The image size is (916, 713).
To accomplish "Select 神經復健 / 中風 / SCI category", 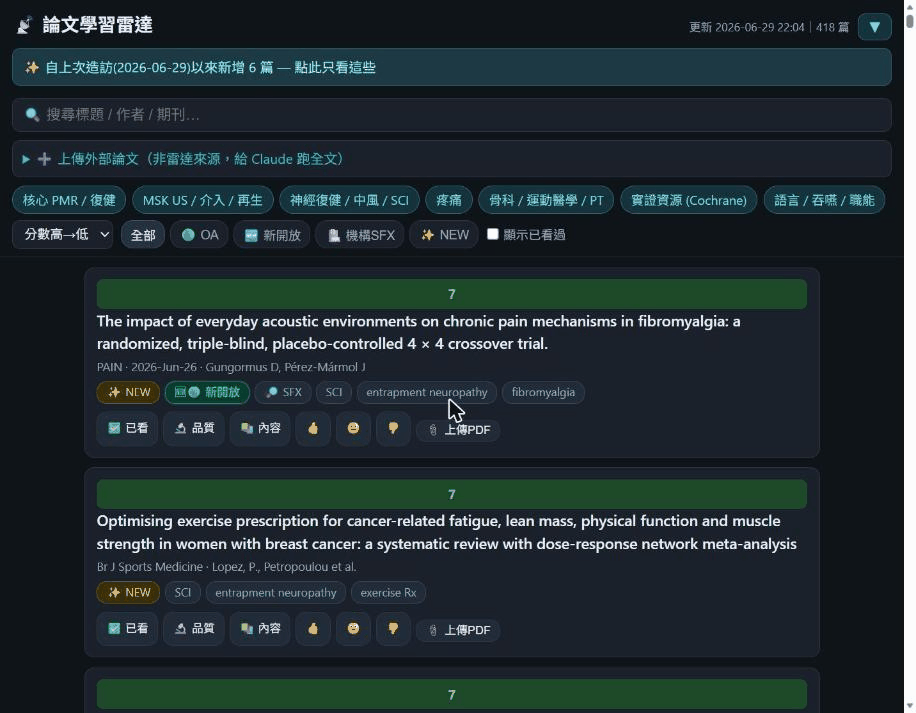I will click(x=349, y=200).
